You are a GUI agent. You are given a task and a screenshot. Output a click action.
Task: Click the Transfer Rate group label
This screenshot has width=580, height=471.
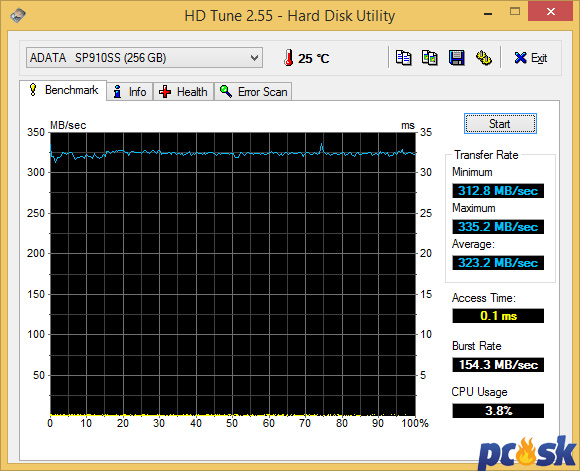[x=486, y=155]
